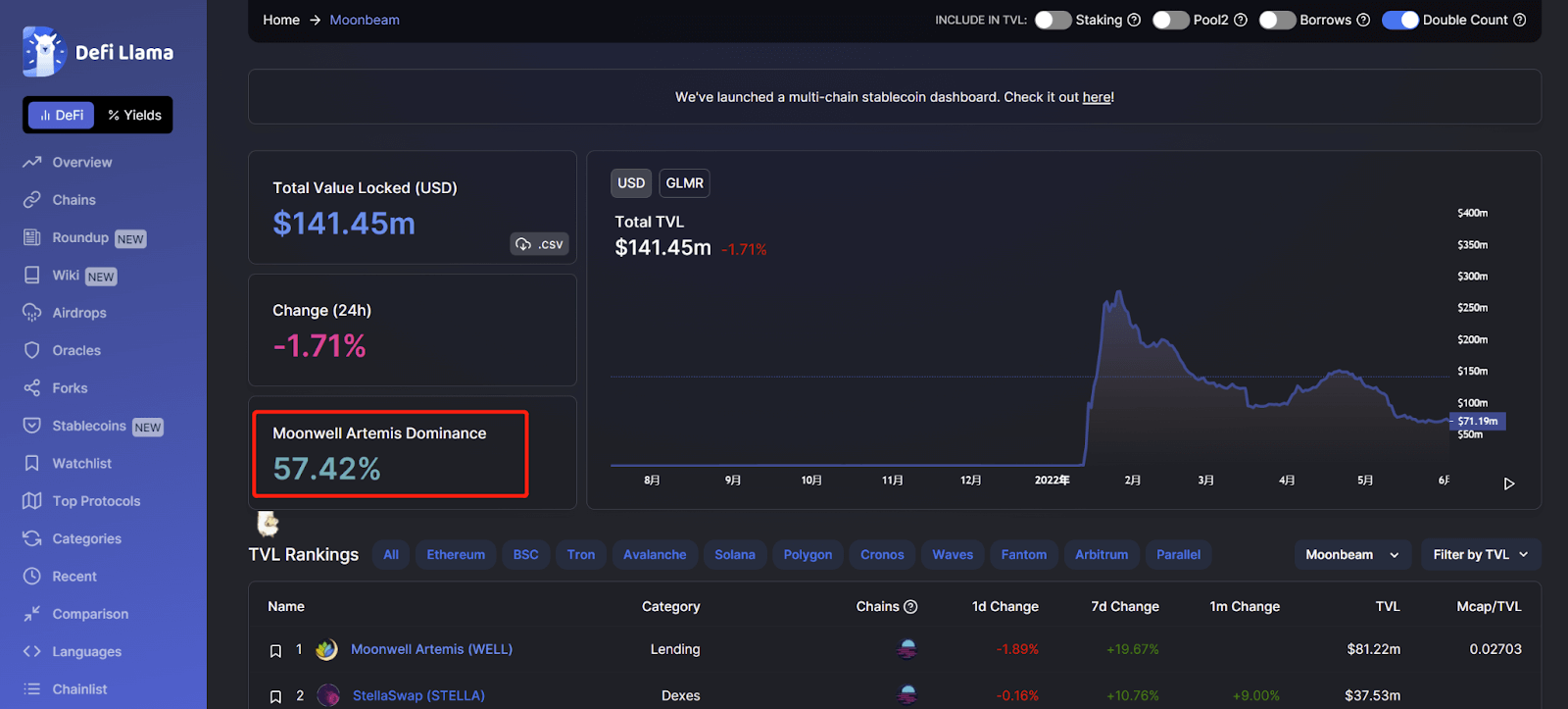1568x709 pixels.
Task: Open the Filter by TVL dropdown
Action: tap(1481, 555)
